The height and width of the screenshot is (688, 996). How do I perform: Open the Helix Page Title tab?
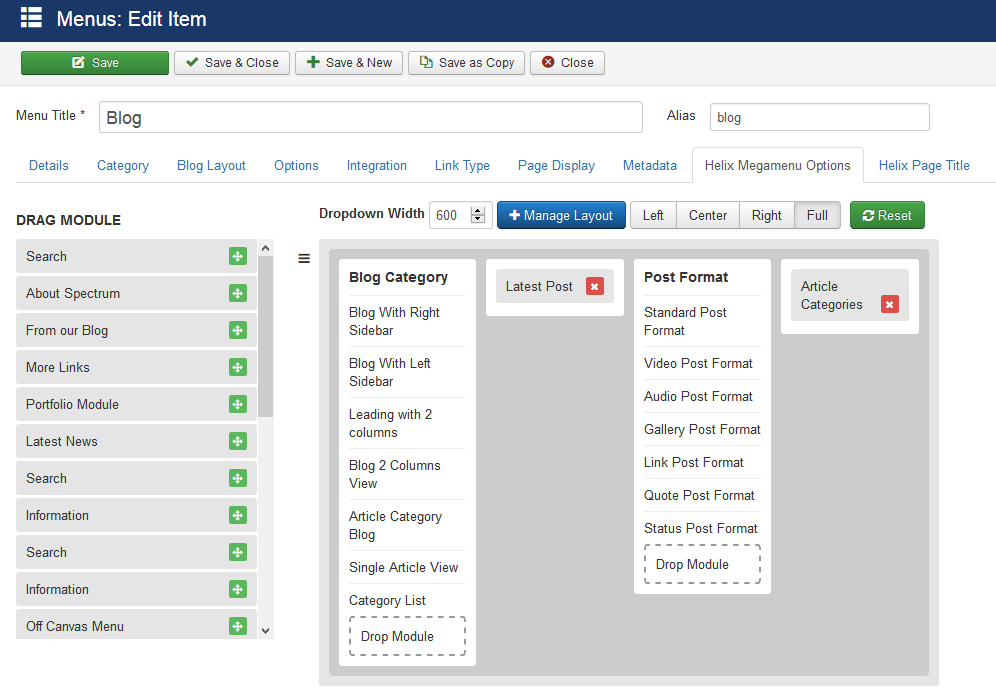(924, 166)
